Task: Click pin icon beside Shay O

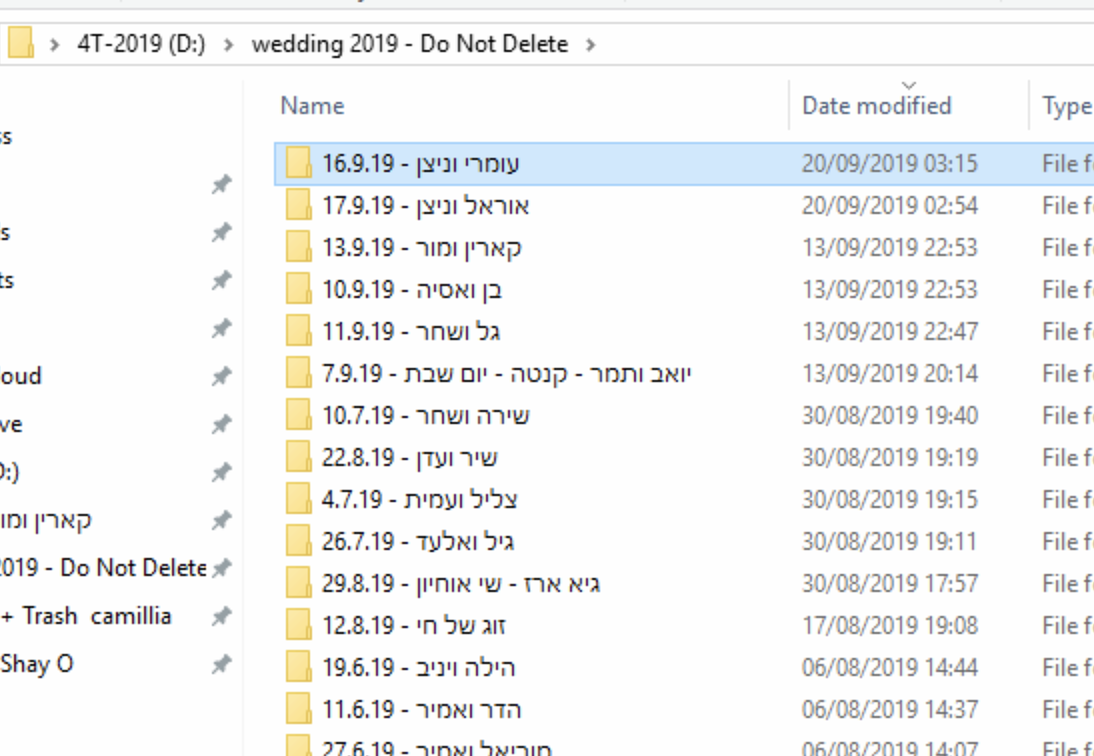Action: [x=221, y=663]
